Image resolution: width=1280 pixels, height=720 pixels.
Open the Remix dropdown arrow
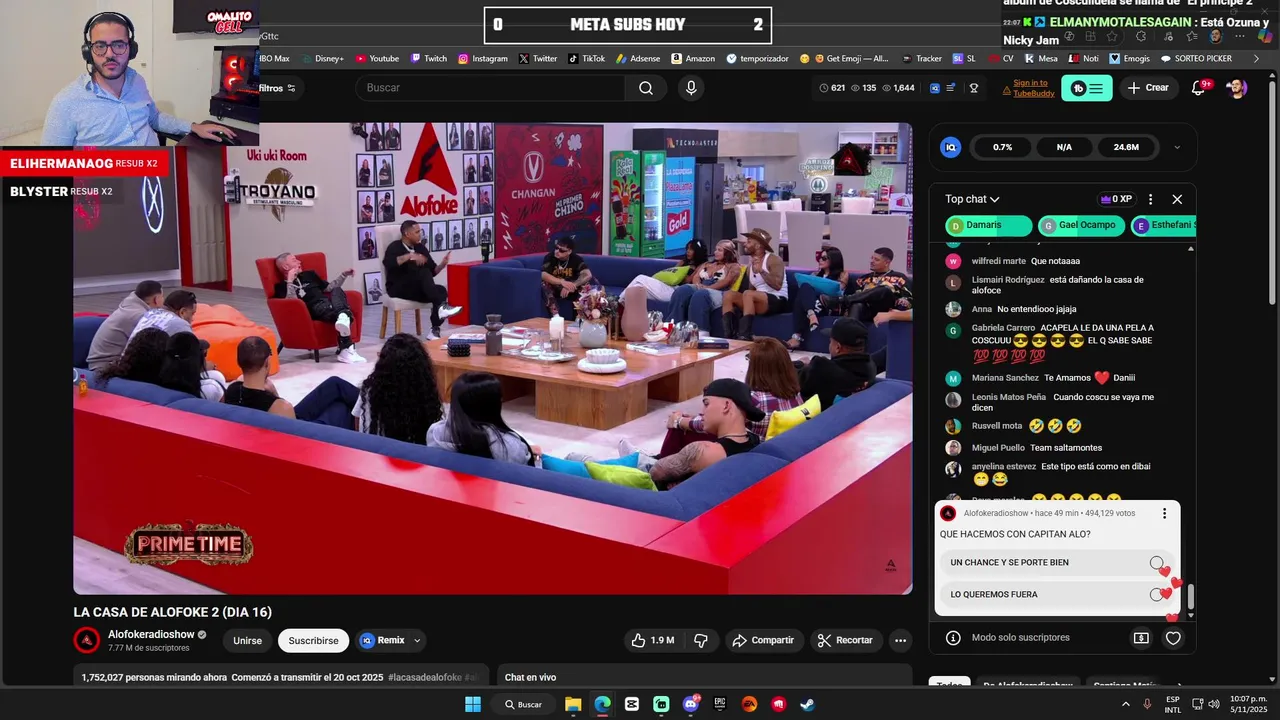[417, 640]
